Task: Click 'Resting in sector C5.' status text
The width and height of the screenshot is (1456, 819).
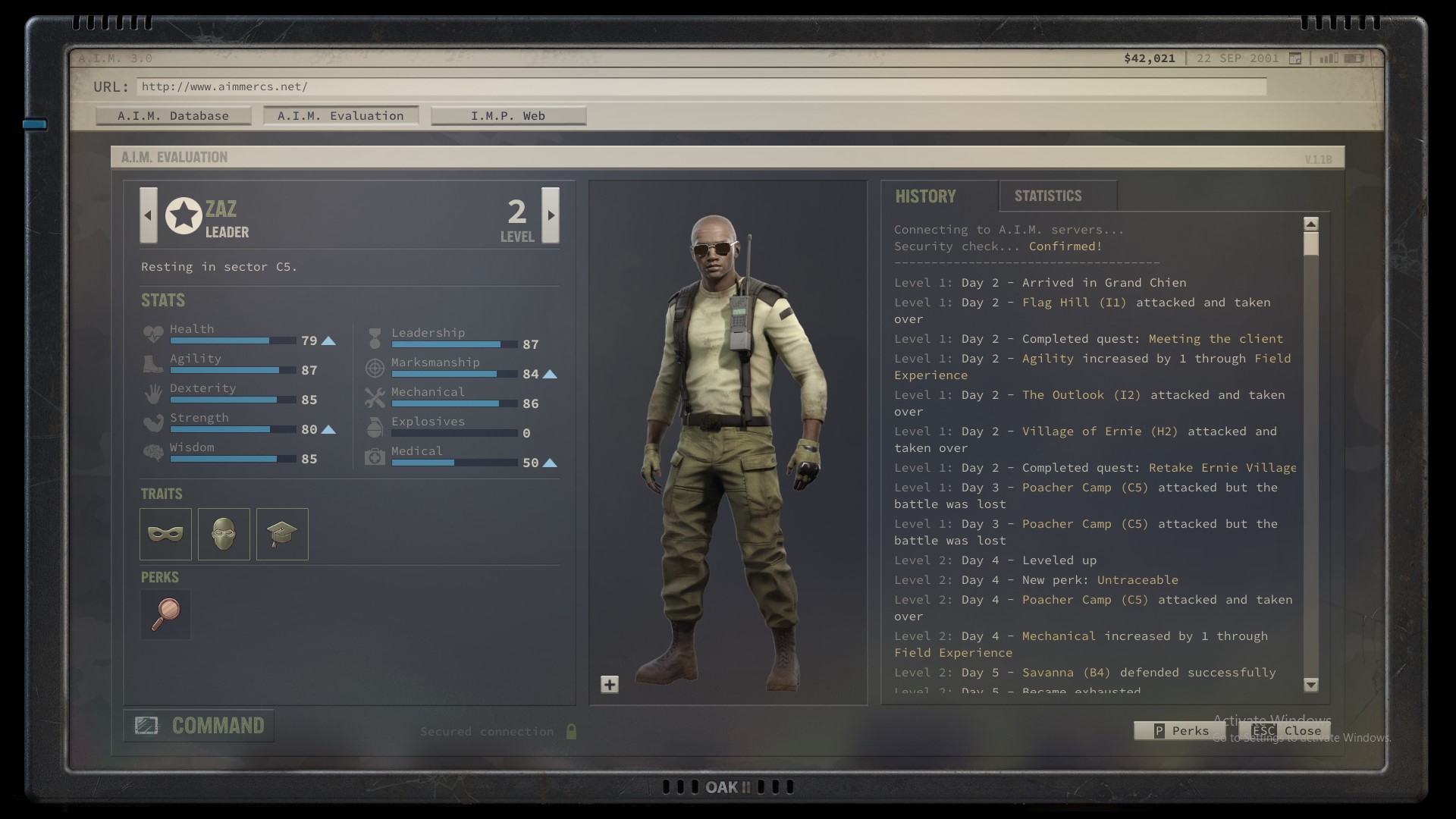Action: pos(219,267)
